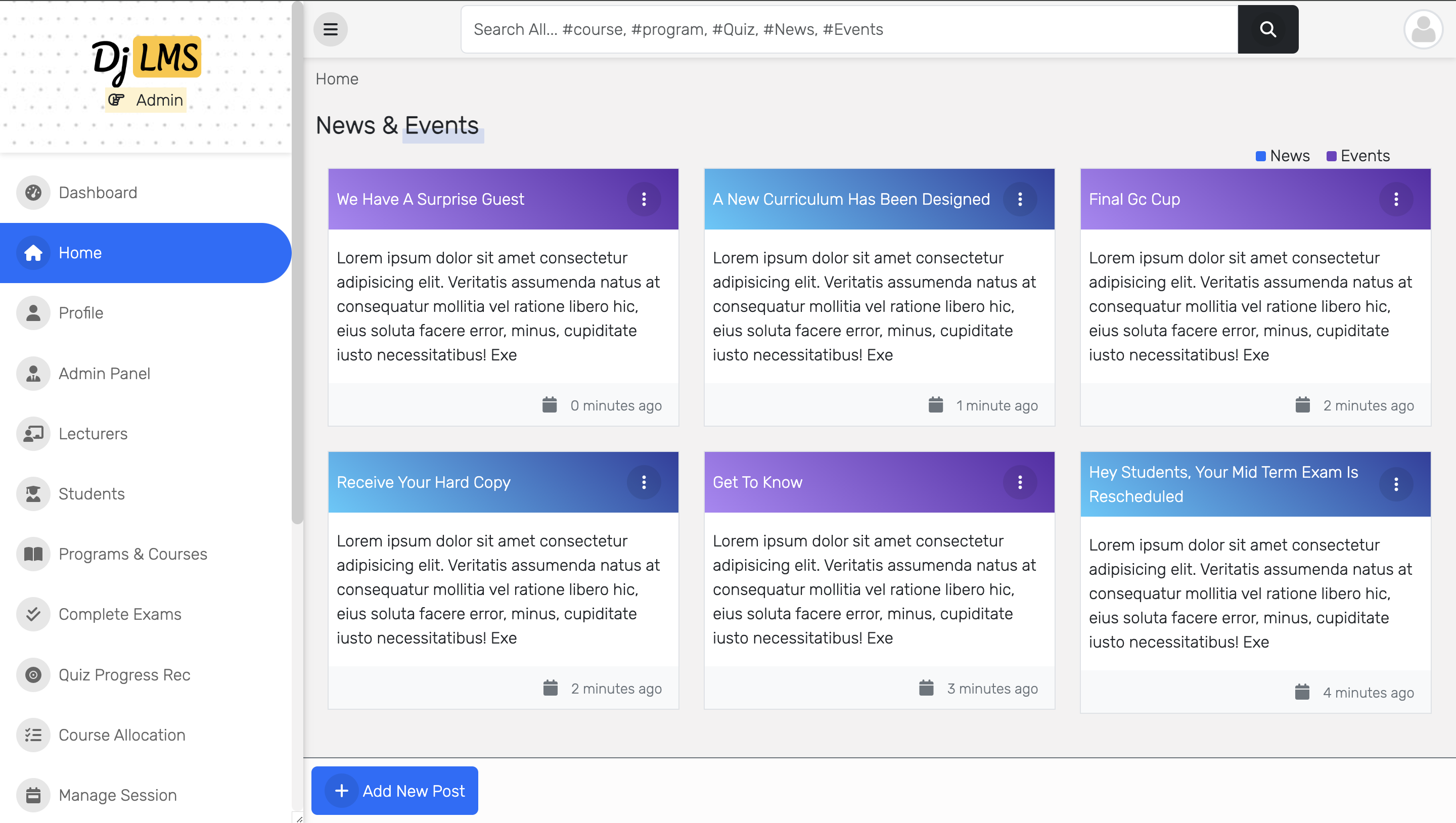Select Home in the sidebar
1456x823 pixels.
[x=145, y=253]
